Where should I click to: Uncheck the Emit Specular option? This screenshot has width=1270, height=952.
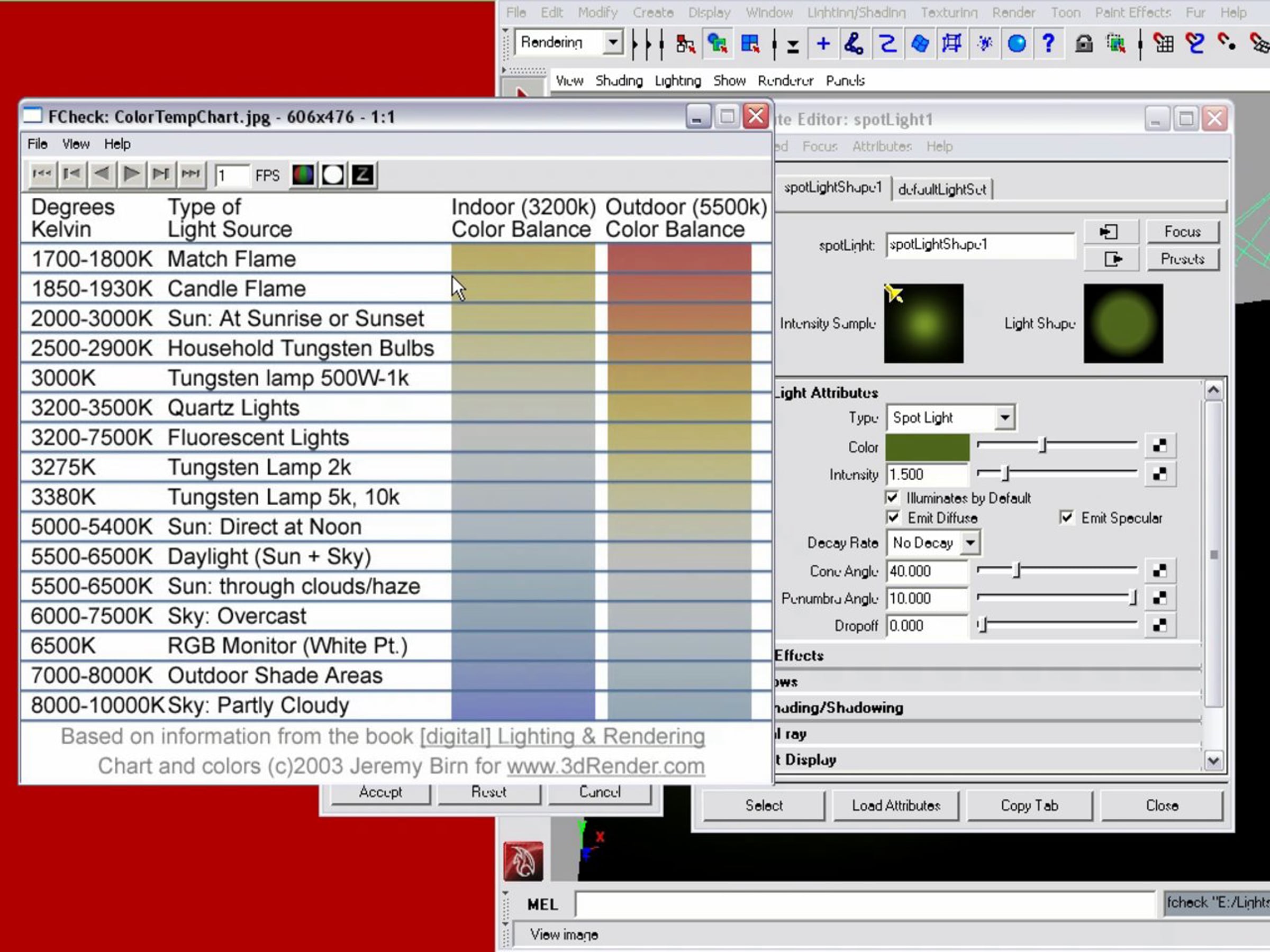[1066, 518]
